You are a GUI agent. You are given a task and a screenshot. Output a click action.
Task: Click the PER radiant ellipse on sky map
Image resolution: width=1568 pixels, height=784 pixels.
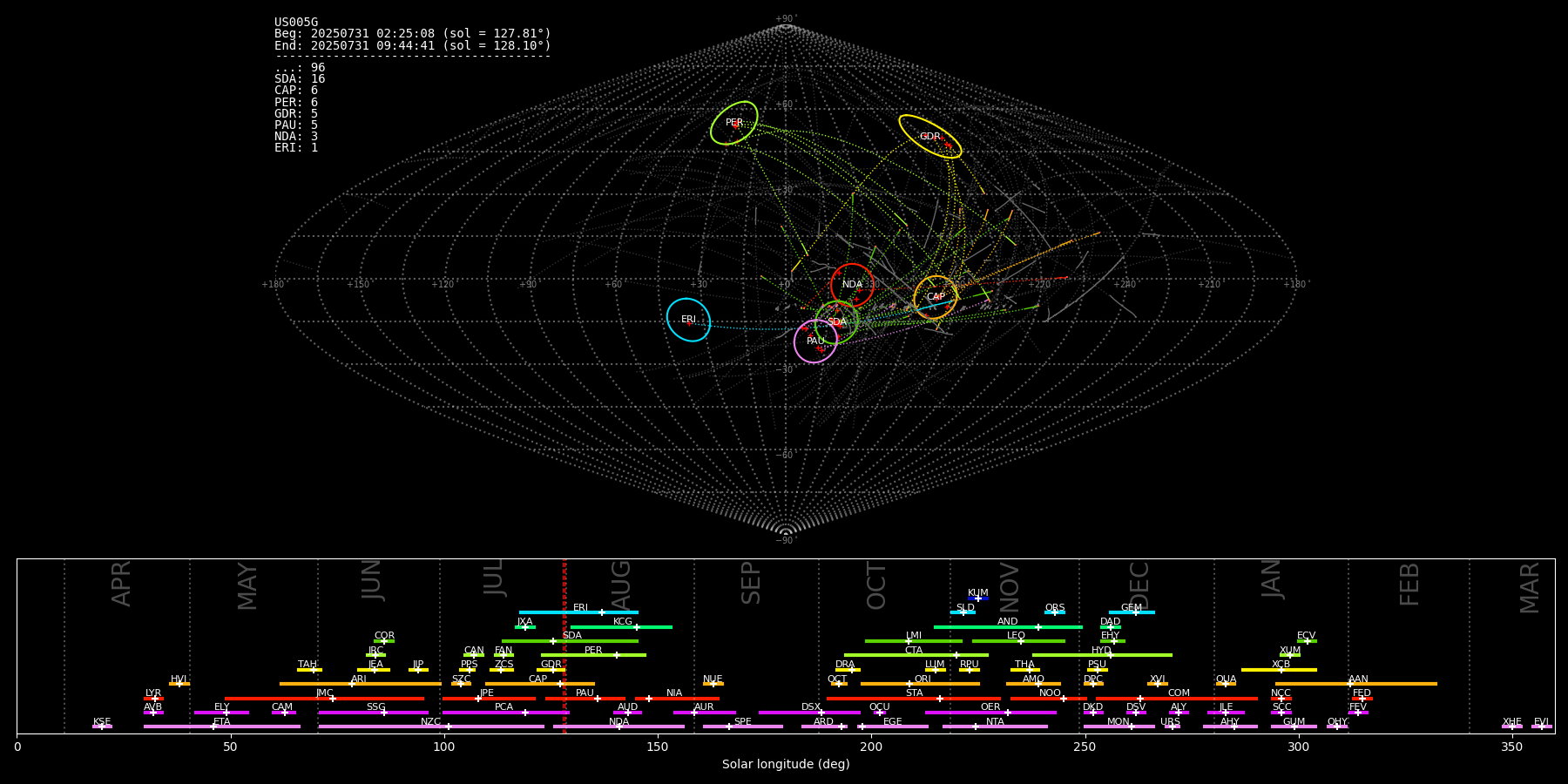[x=734, y=123]
